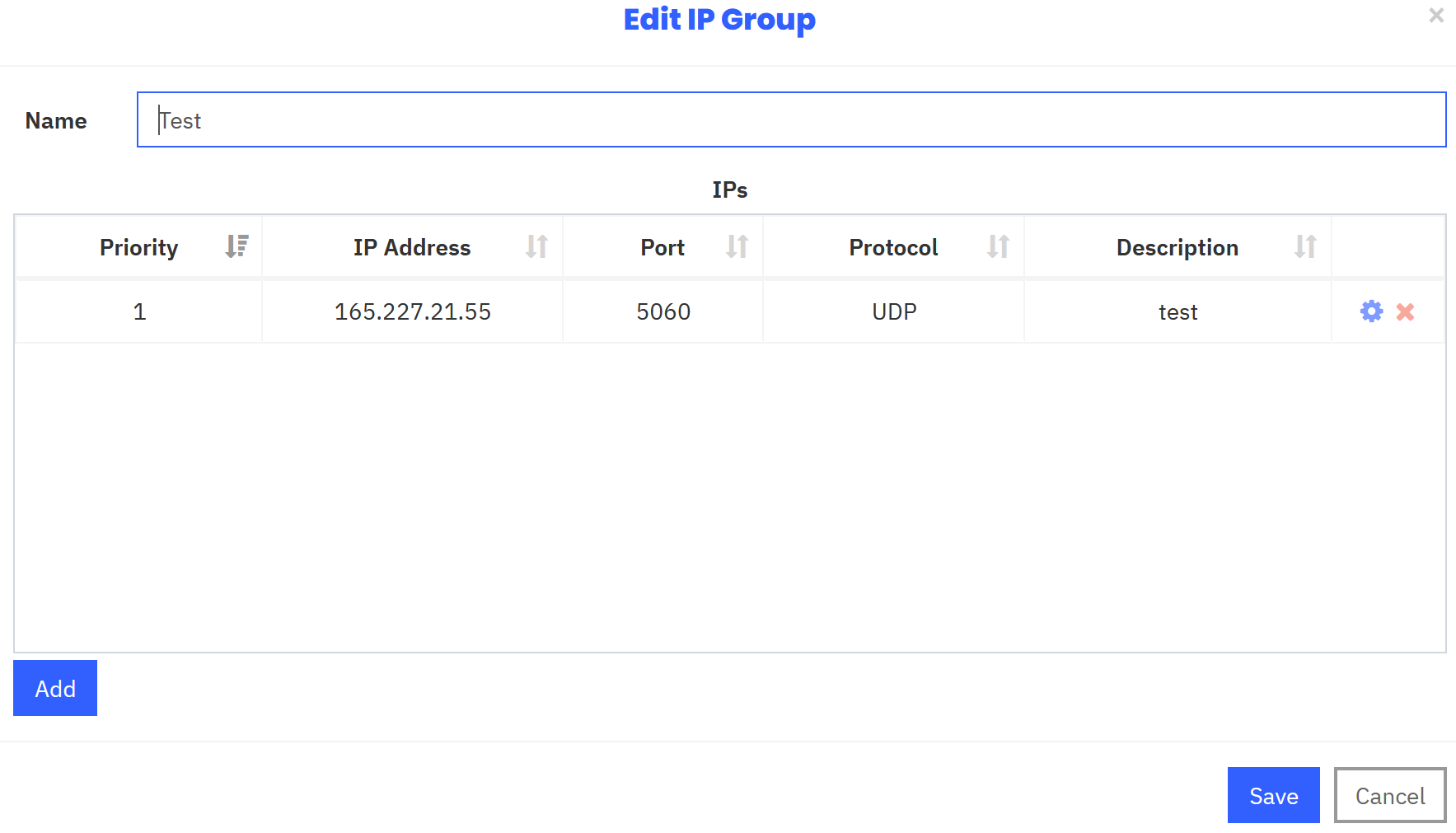Viewport: 1456px width, 833px height.
Task: Sort the table by Priority column icon
Action: (236, 246)
